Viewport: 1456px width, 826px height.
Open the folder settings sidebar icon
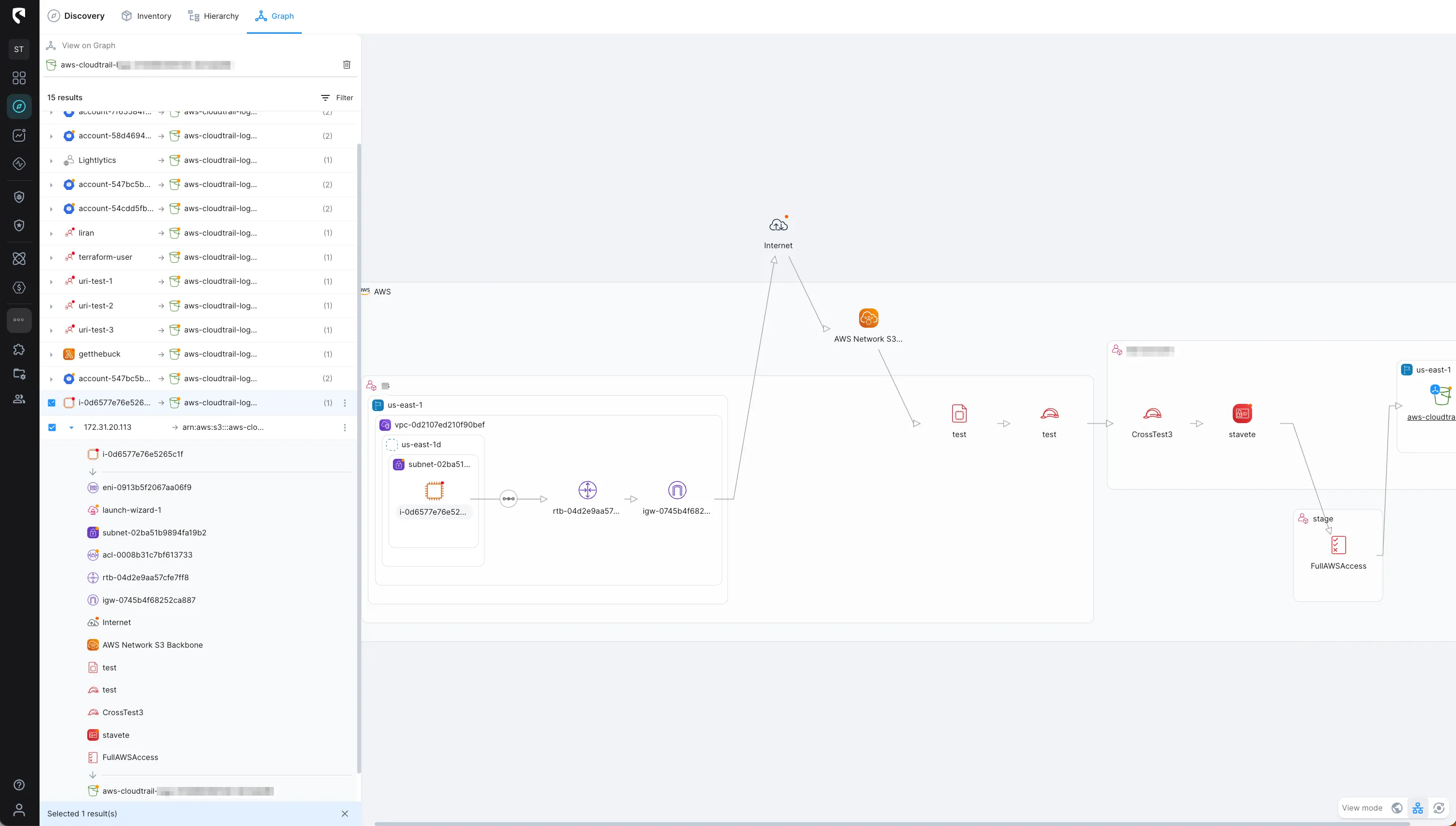click(19, 374)
